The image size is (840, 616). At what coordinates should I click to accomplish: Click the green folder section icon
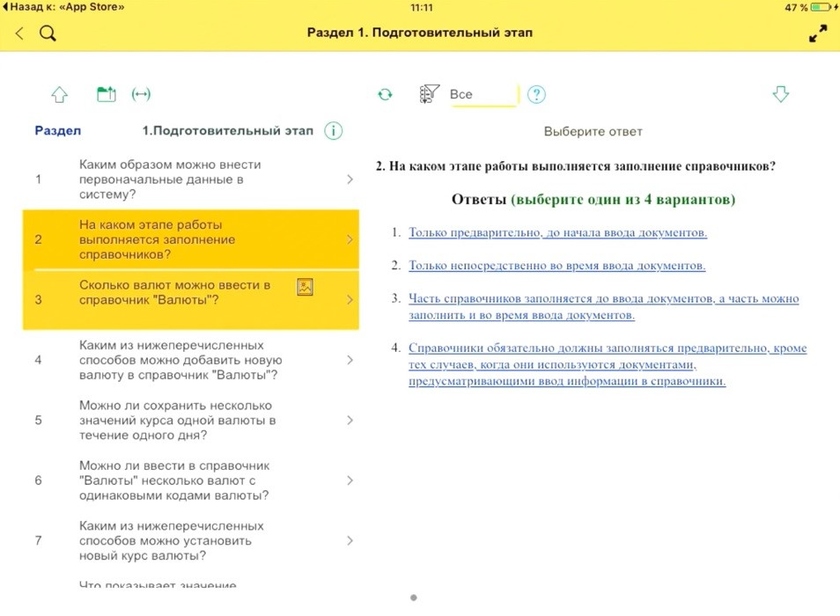[106, 94]
